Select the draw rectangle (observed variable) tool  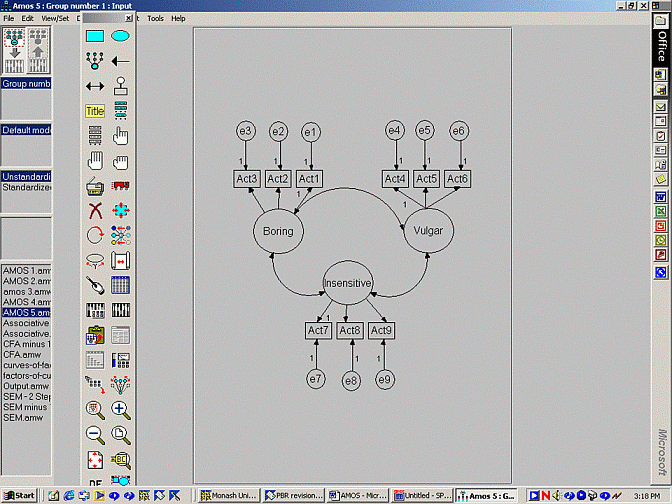pos(95,36)
